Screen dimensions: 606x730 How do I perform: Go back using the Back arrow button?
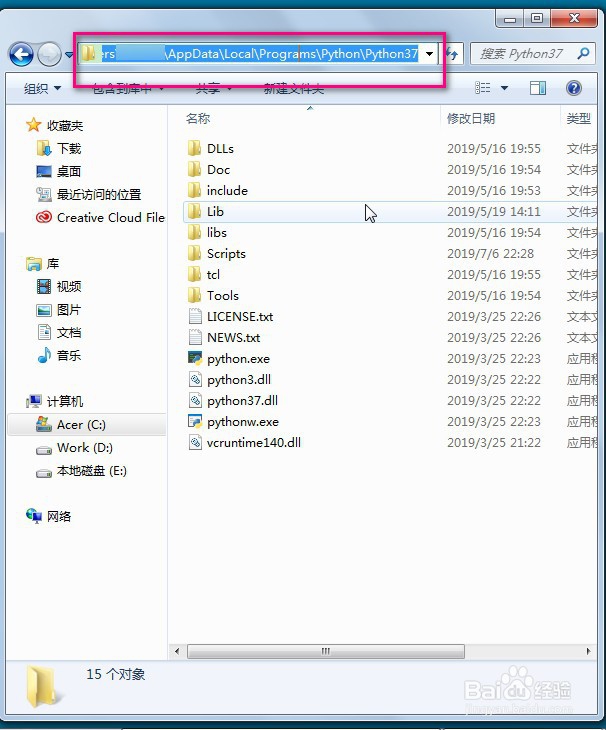(21, 54)
